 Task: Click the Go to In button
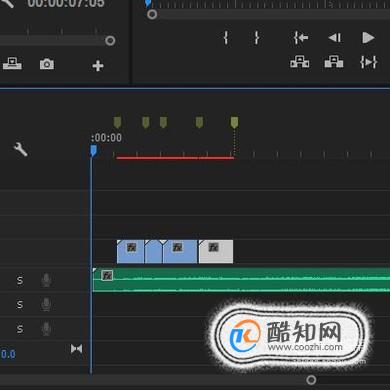click(x=301, y=38)
